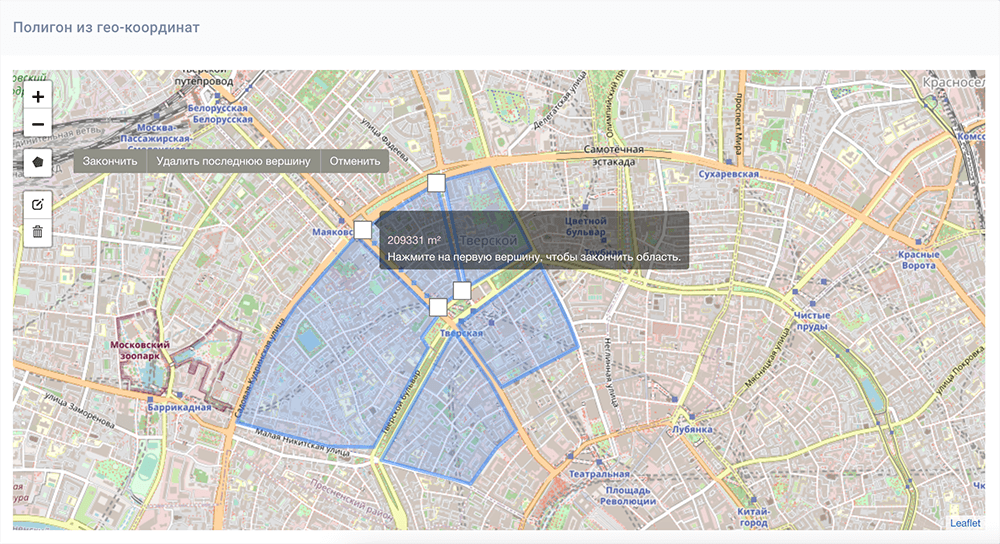Click the Сухаревская station label

(728, 174)
